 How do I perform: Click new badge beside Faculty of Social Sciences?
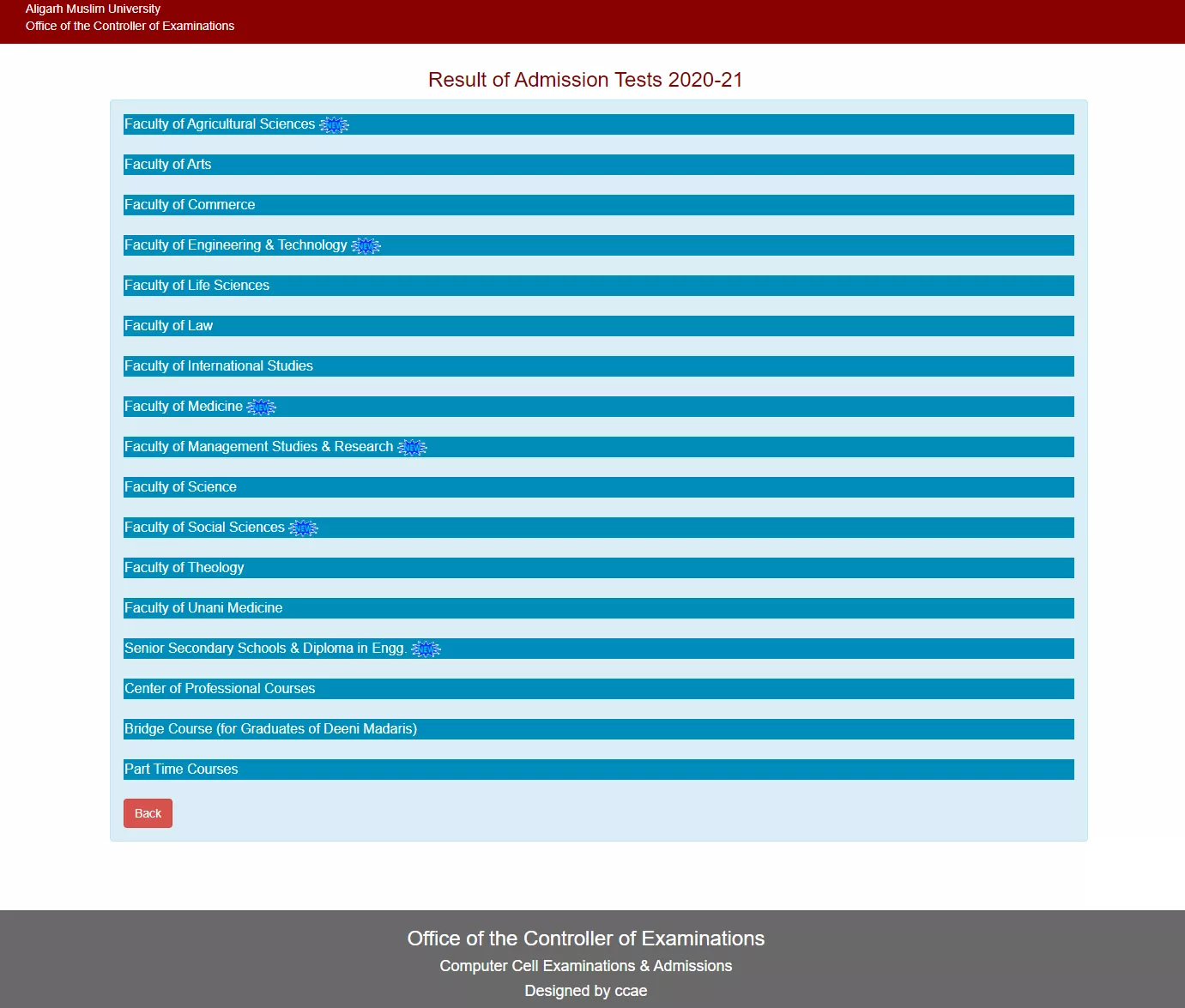303,528
